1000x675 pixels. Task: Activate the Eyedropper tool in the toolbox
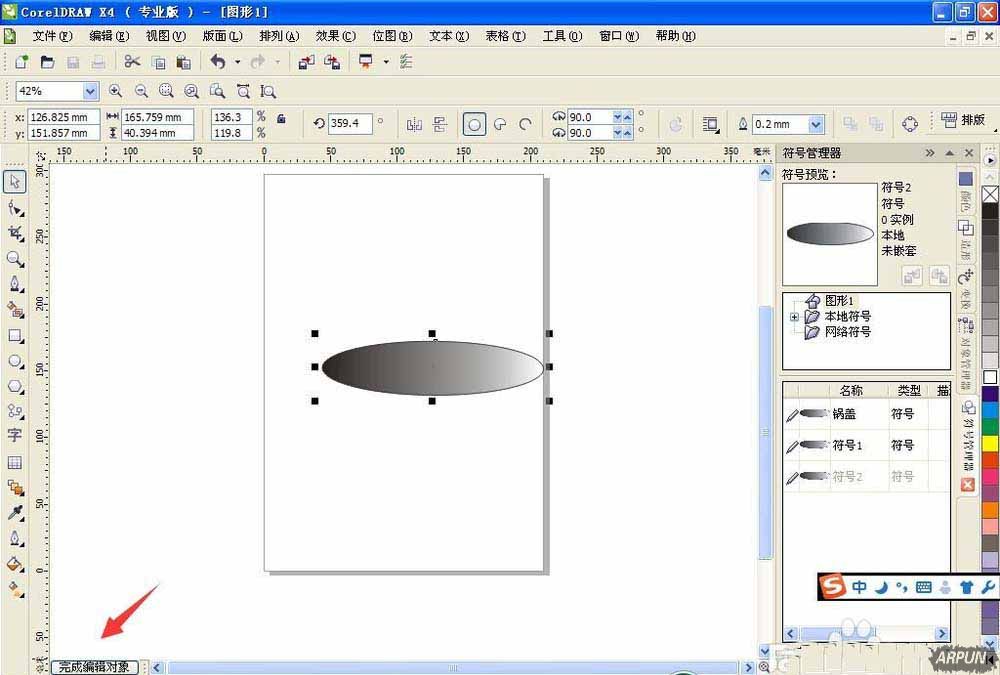click(x=15, y=513)
